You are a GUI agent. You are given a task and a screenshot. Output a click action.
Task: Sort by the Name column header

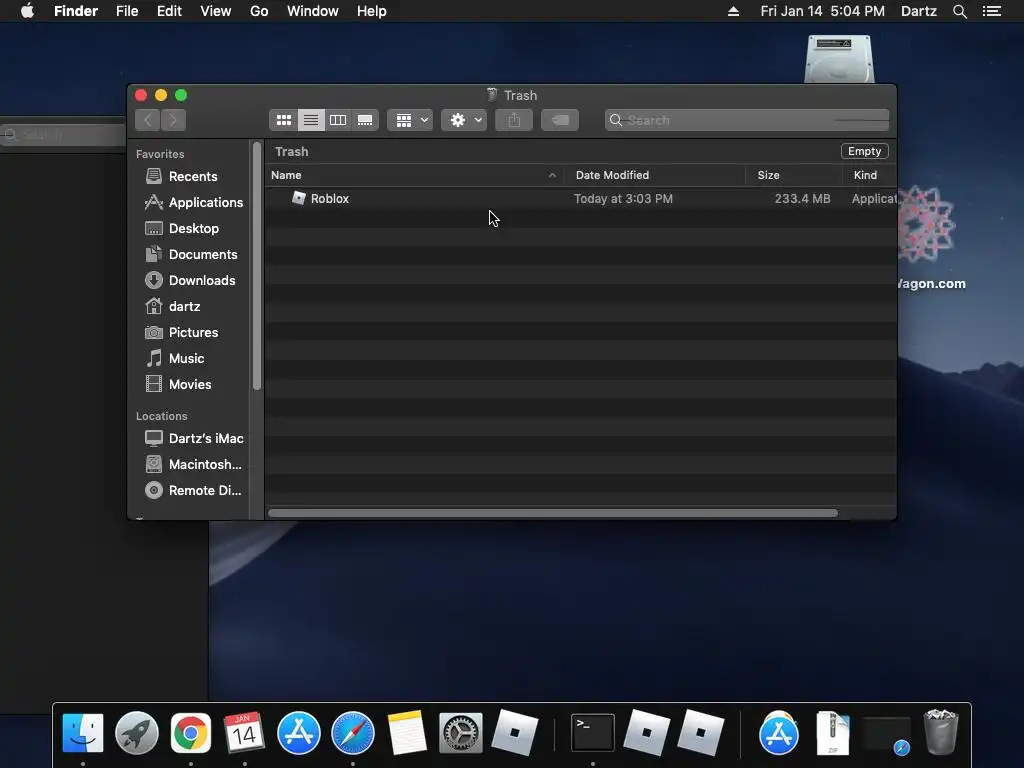(286, 175)
